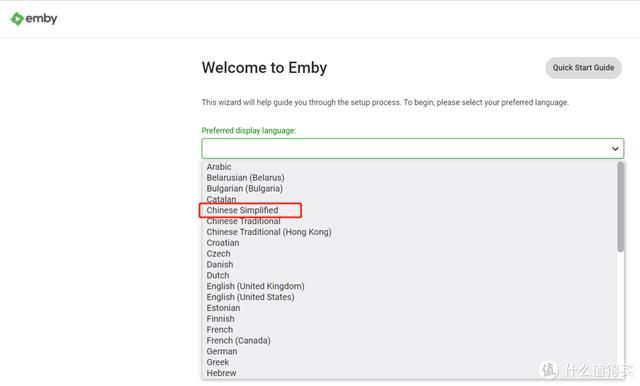Expand the preferred display language dropdown arrow
This screenshot has width=640, height=386.
(615, 149)
